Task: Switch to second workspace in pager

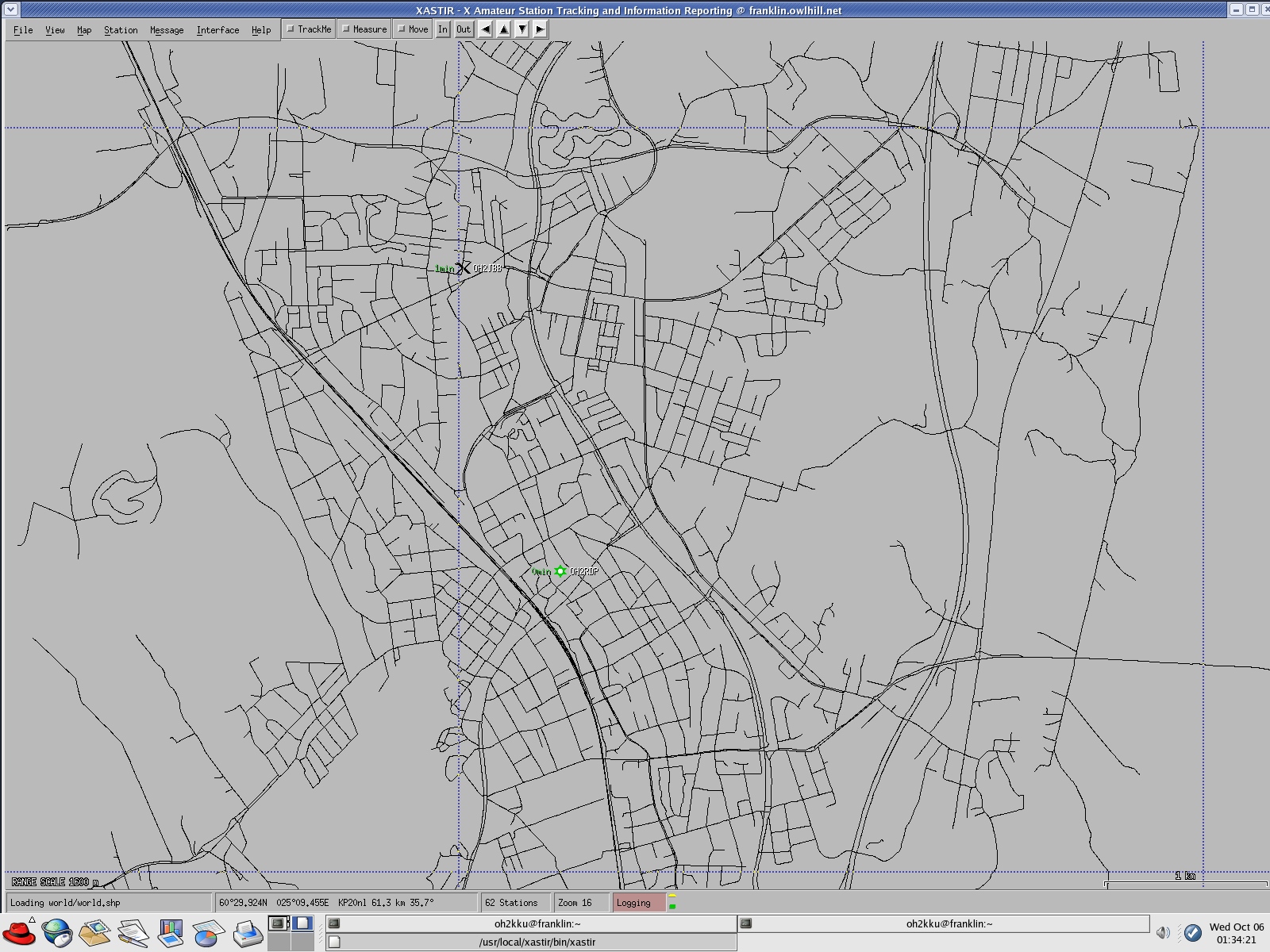Action: coord(302,923)
